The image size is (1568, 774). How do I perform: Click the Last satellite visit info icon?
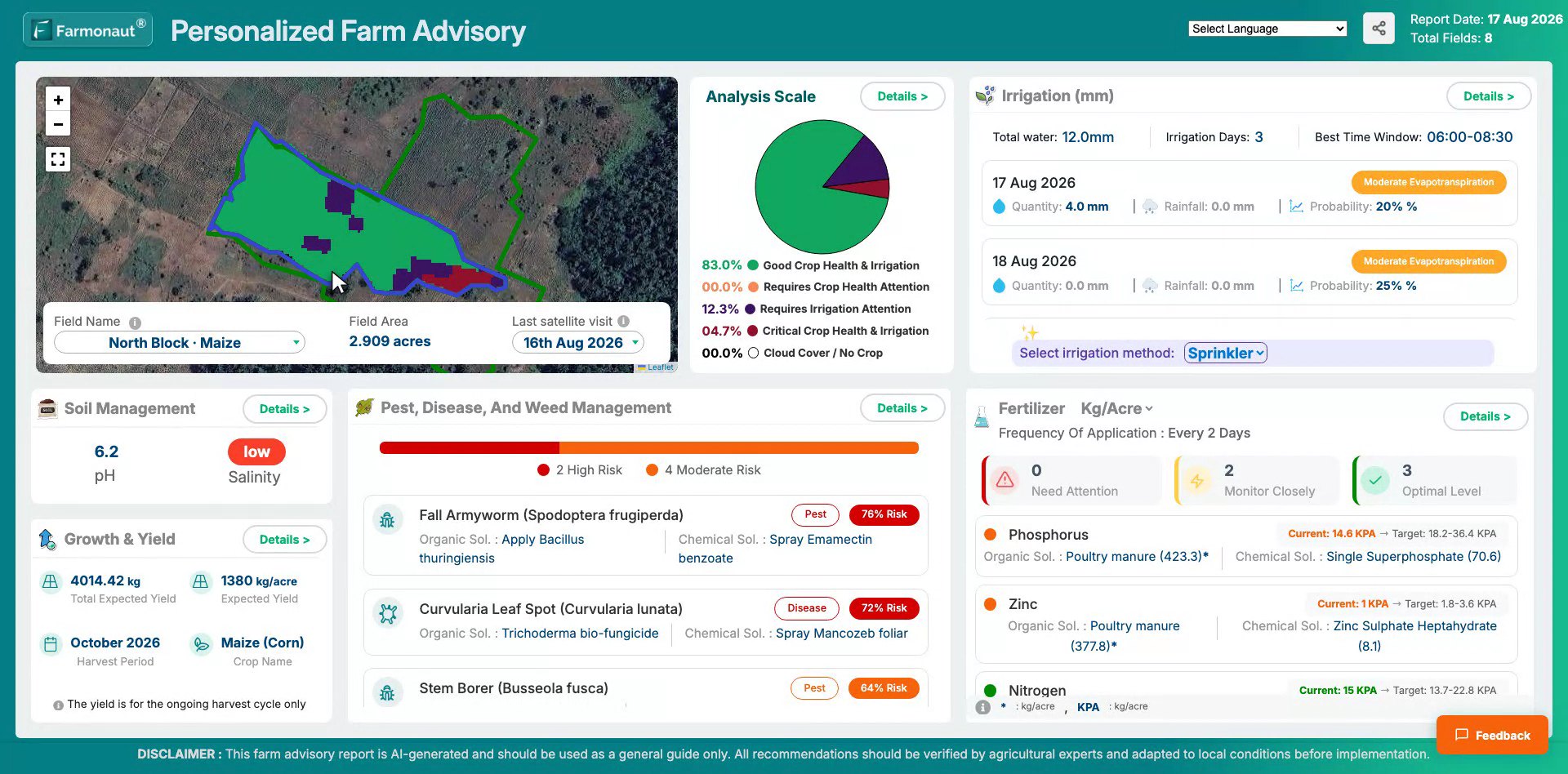(623, 322)
